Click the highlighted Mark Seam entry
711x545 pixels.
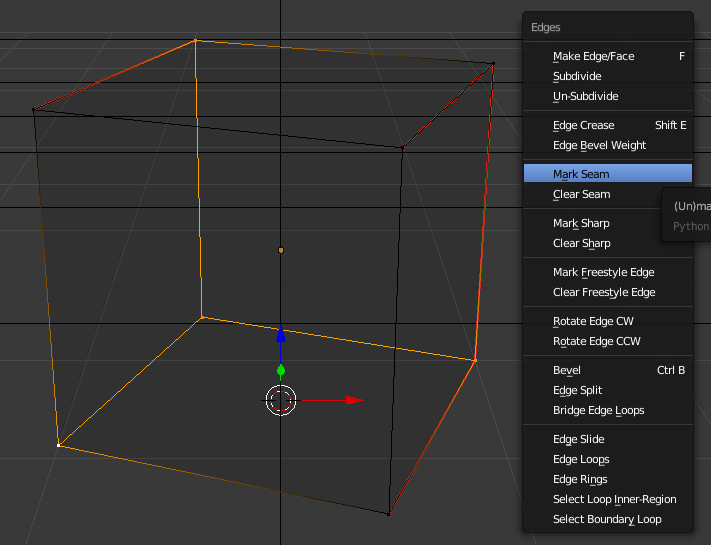tap(608, 174)
